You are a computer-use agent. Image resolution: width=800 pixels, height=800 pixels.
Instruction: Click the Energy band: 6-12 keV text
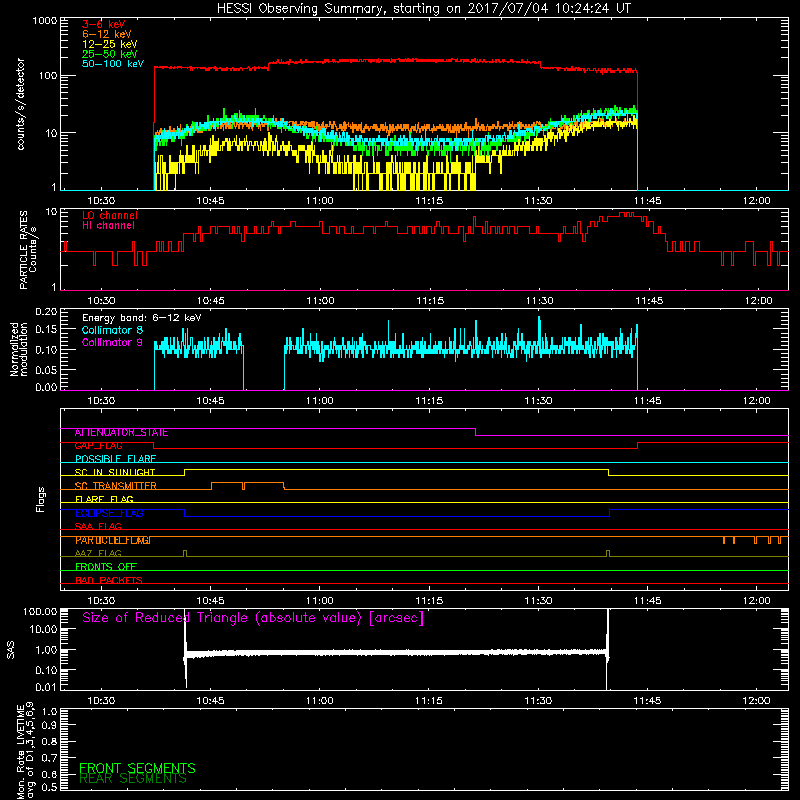pos(142,318)
